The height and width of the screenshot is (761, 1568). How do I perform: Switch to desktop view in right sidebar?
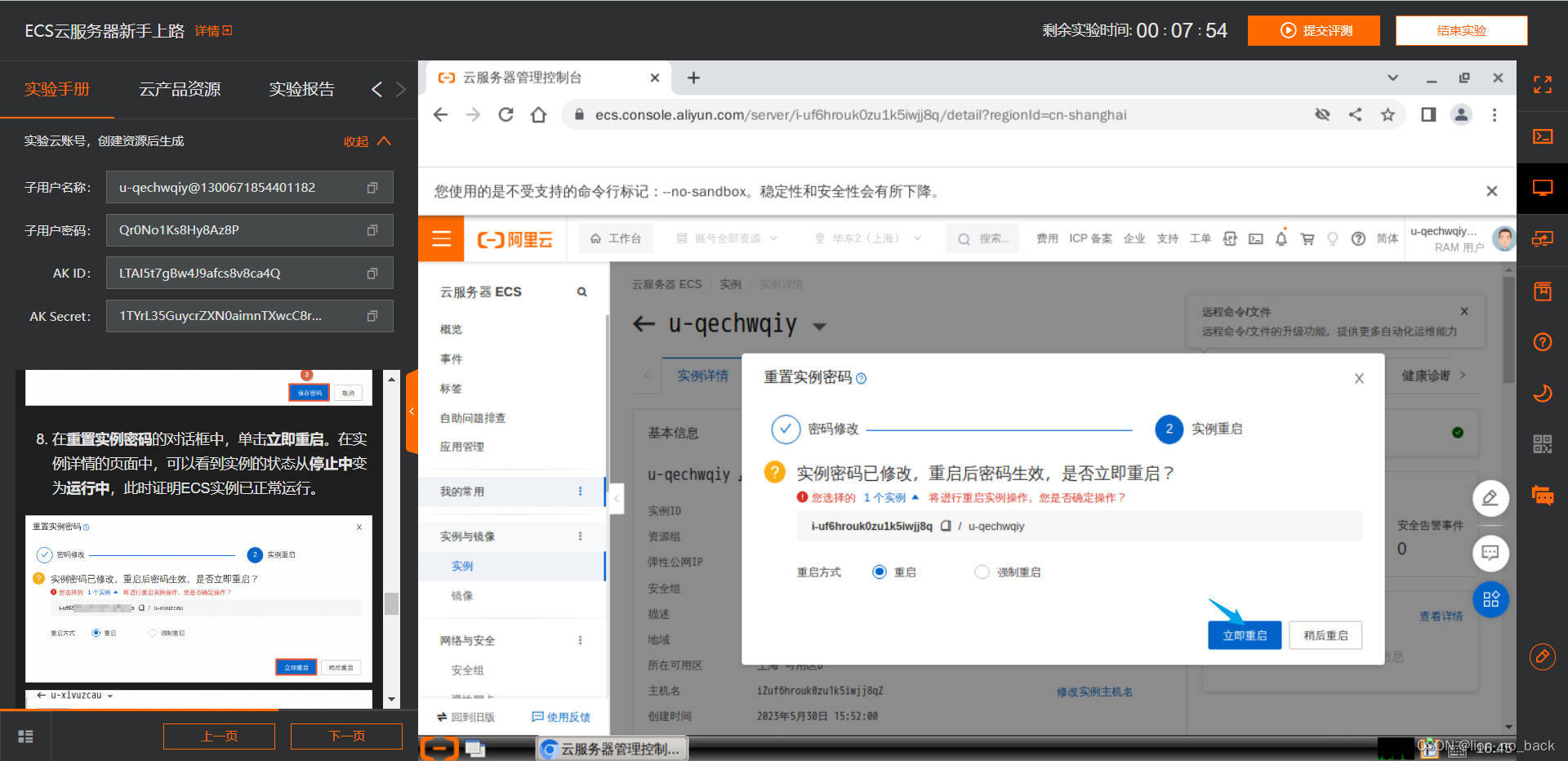tap(1543, 188)
